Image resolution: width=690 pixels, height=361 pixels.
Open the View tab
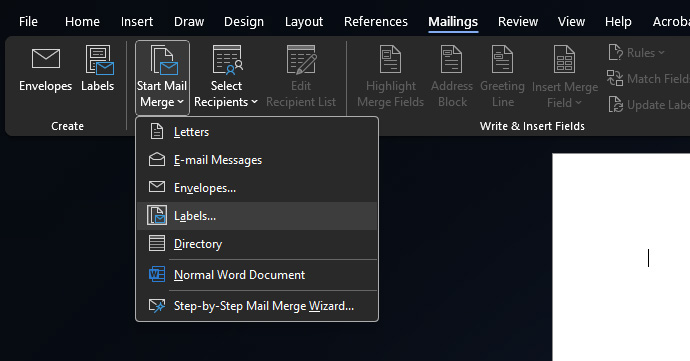pos(571,22)
